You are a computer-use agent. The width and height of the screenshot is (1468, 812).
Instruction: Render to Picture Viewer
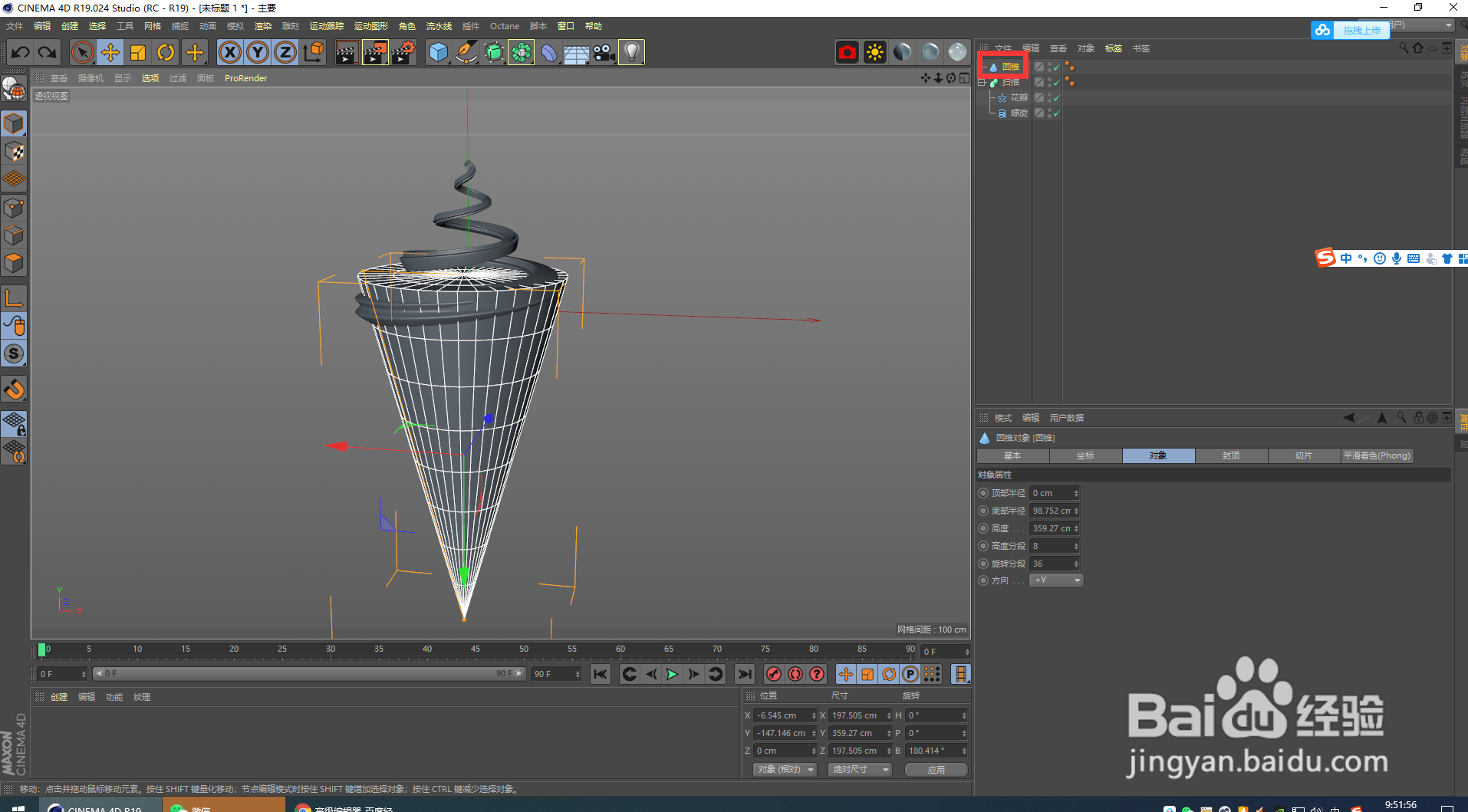[x=375, y=52]
